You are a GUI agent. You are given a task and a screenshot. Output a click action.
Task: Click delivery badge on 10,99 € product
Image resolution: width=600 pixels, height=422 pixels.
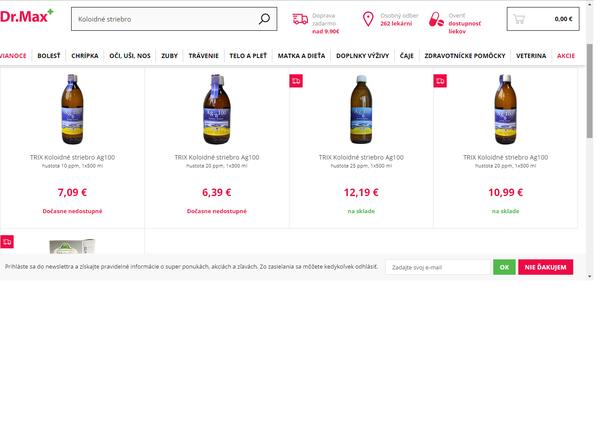tap(441, 80)
